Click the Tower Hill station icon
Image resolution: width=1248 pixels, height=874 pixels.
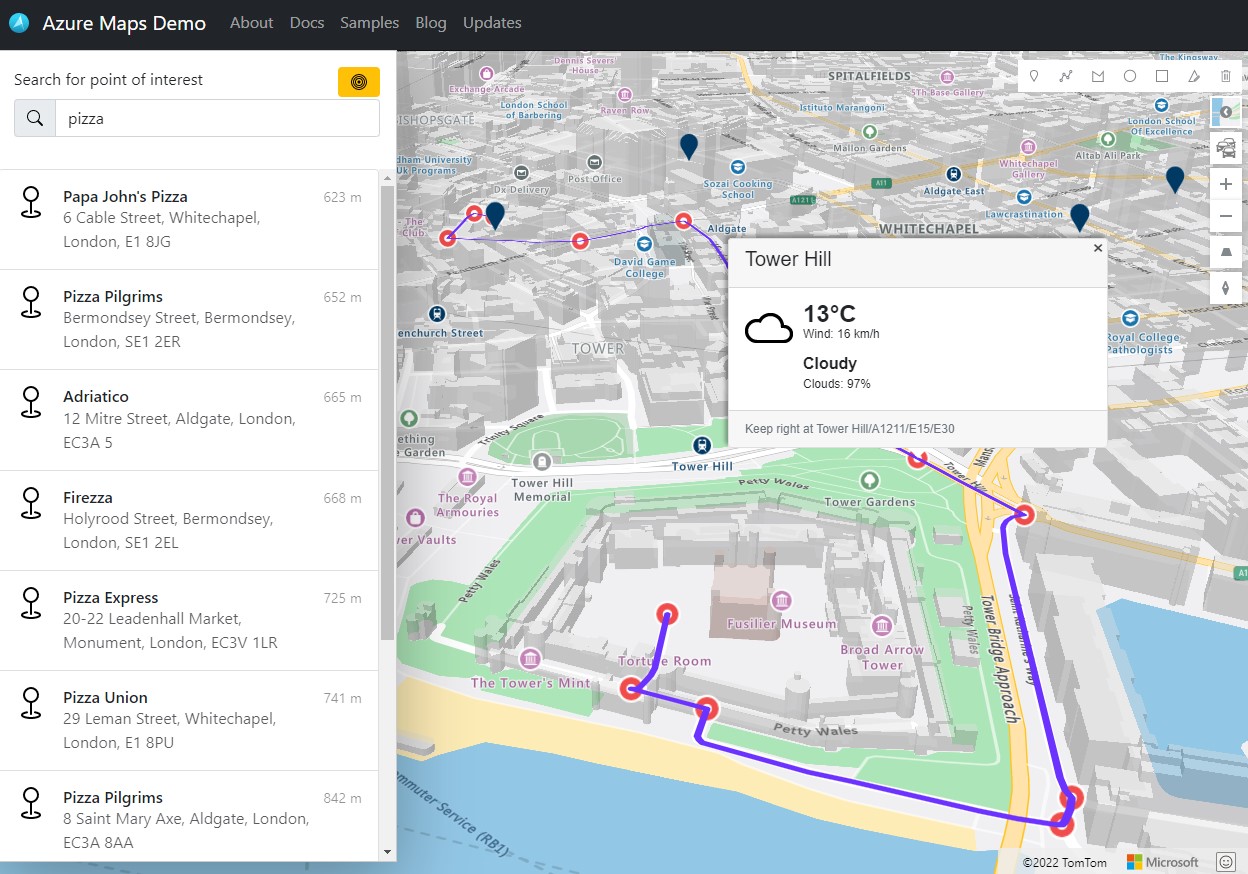[703, 446]
